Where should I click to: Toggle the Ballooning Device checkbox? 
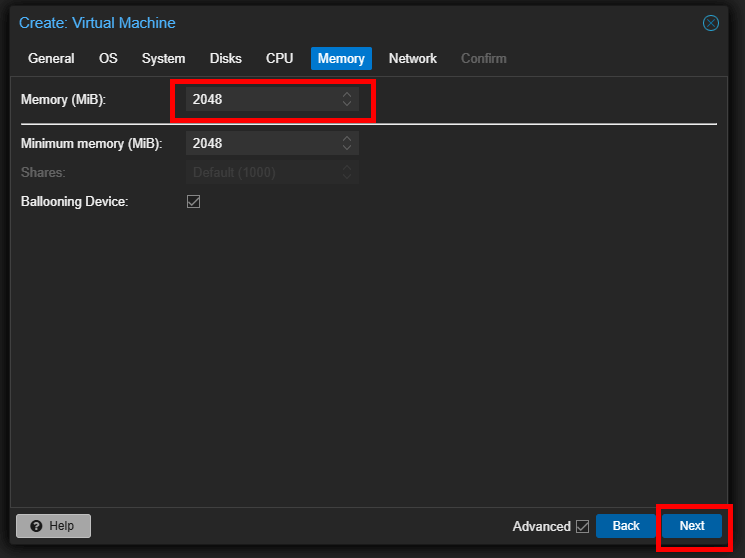(x=193, y=202)
